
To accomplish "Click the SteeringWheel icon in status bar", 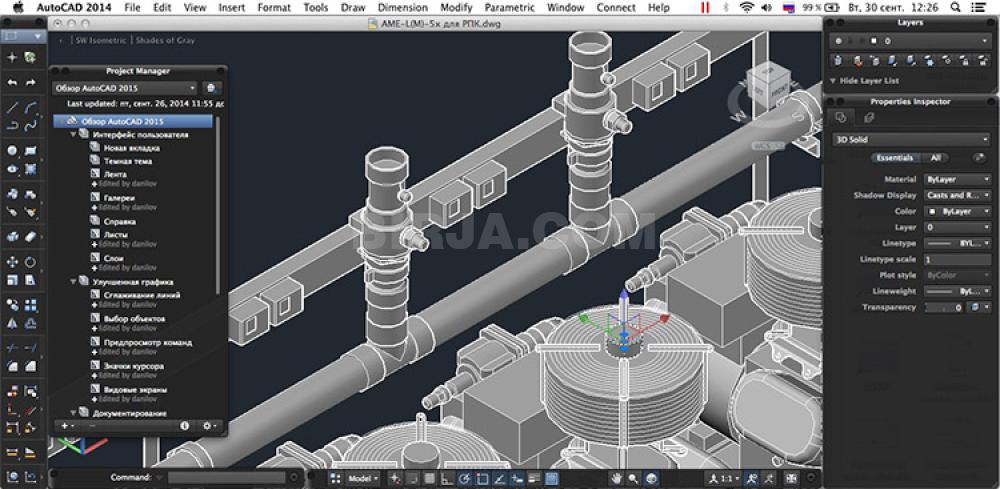I will (x=651, y=478).
